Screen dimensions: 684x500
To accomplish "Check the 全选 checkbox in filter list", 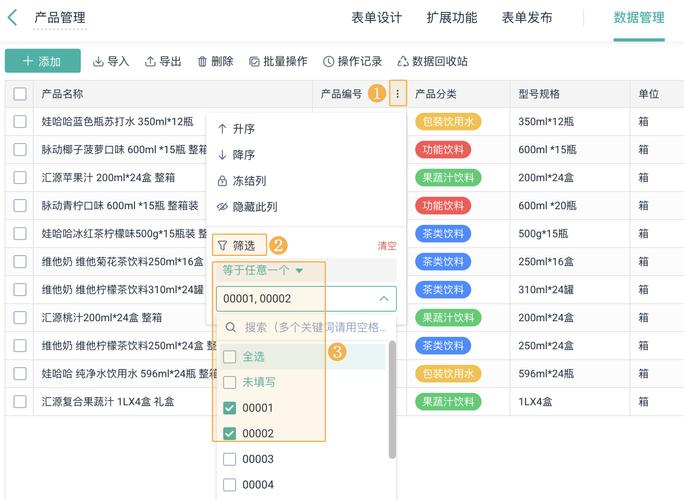I will [230, 357].
